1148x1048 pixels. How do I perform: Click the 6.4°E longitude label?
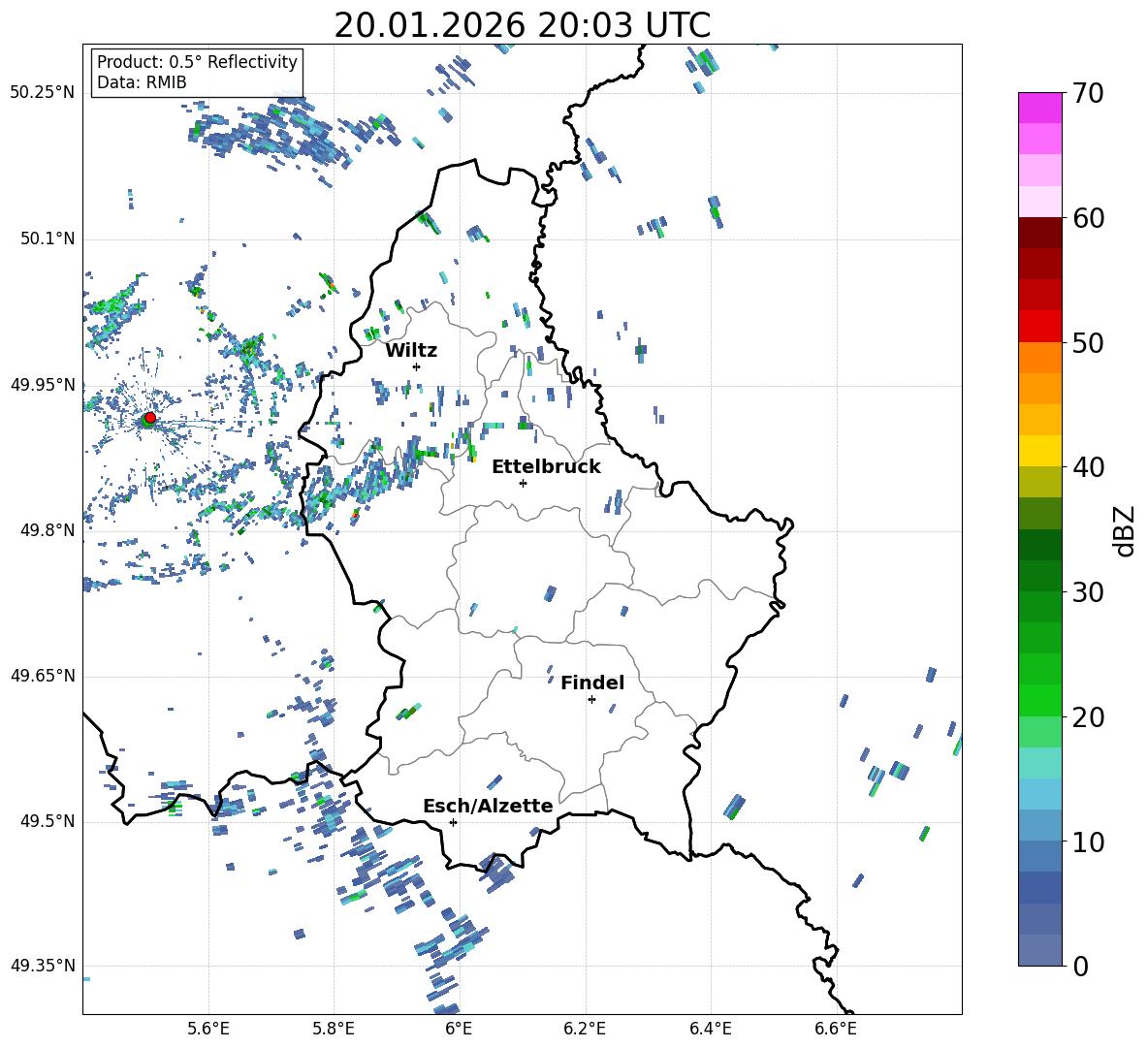coord(710,1029)
